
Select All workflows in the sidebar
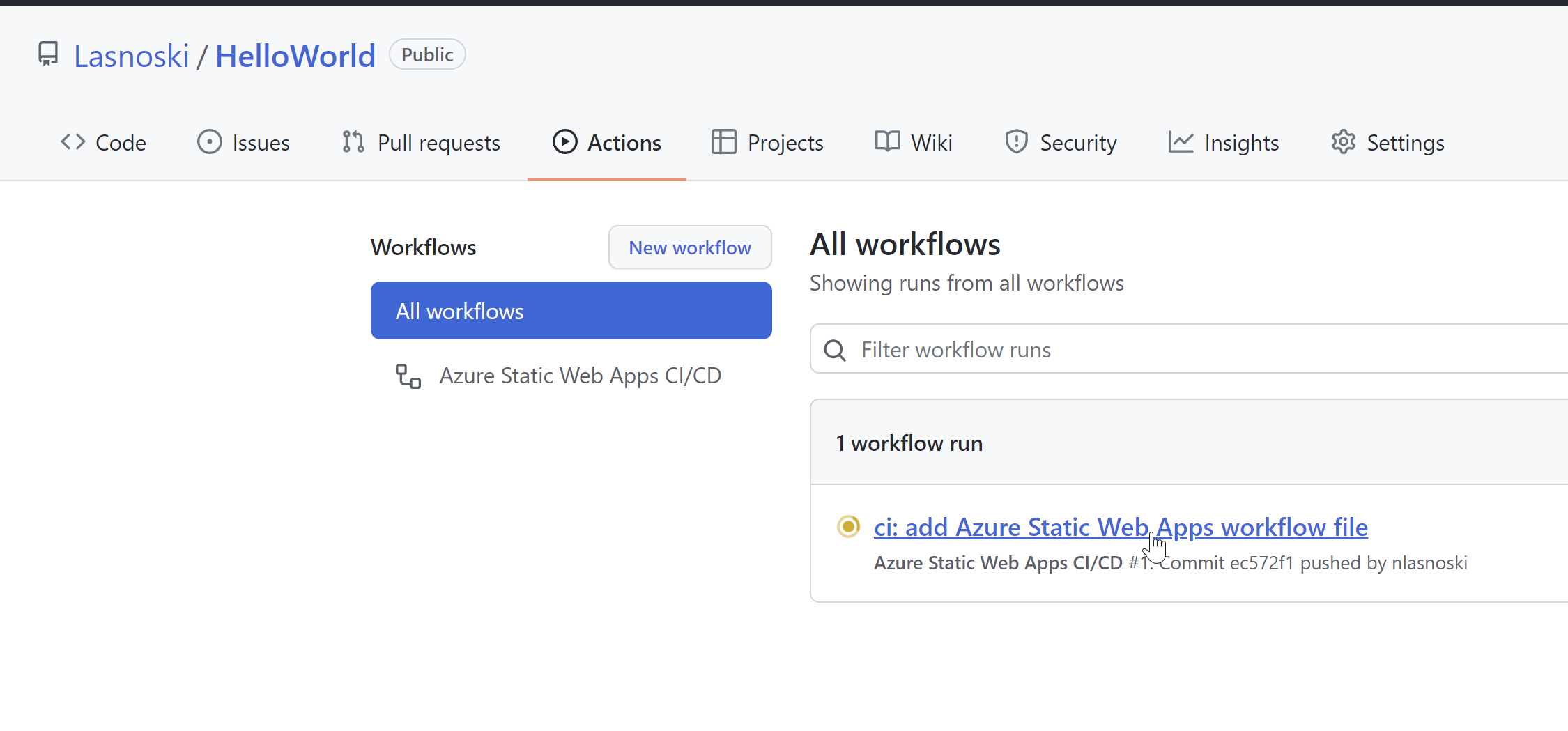click(571, 311)
